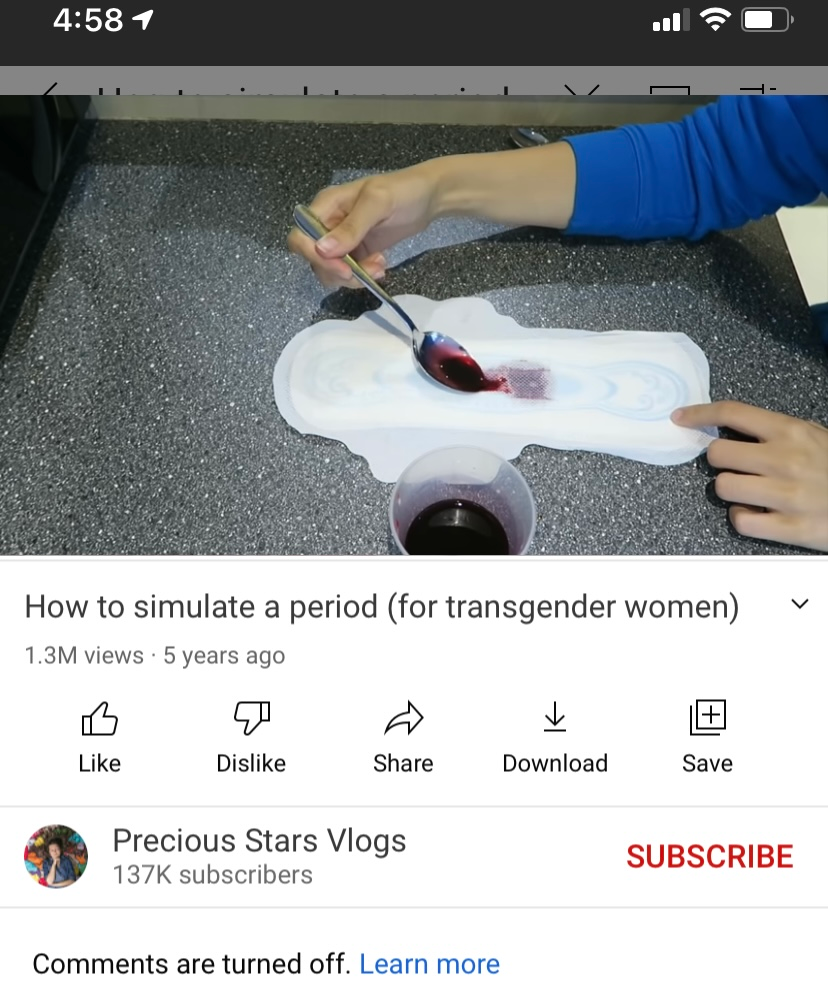Tap the Download label text
The height and width of the screenshot is (1002, 828).
(x=555, y=763)
